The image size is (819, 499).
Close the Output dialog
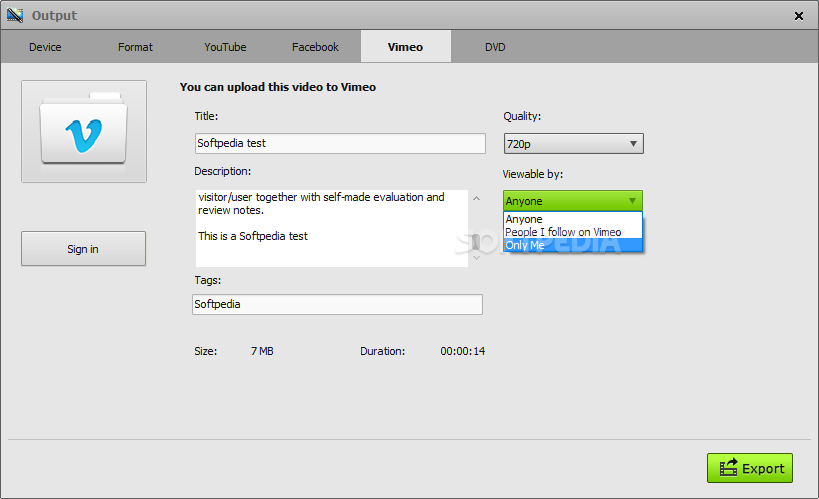(x=799, y=16)
